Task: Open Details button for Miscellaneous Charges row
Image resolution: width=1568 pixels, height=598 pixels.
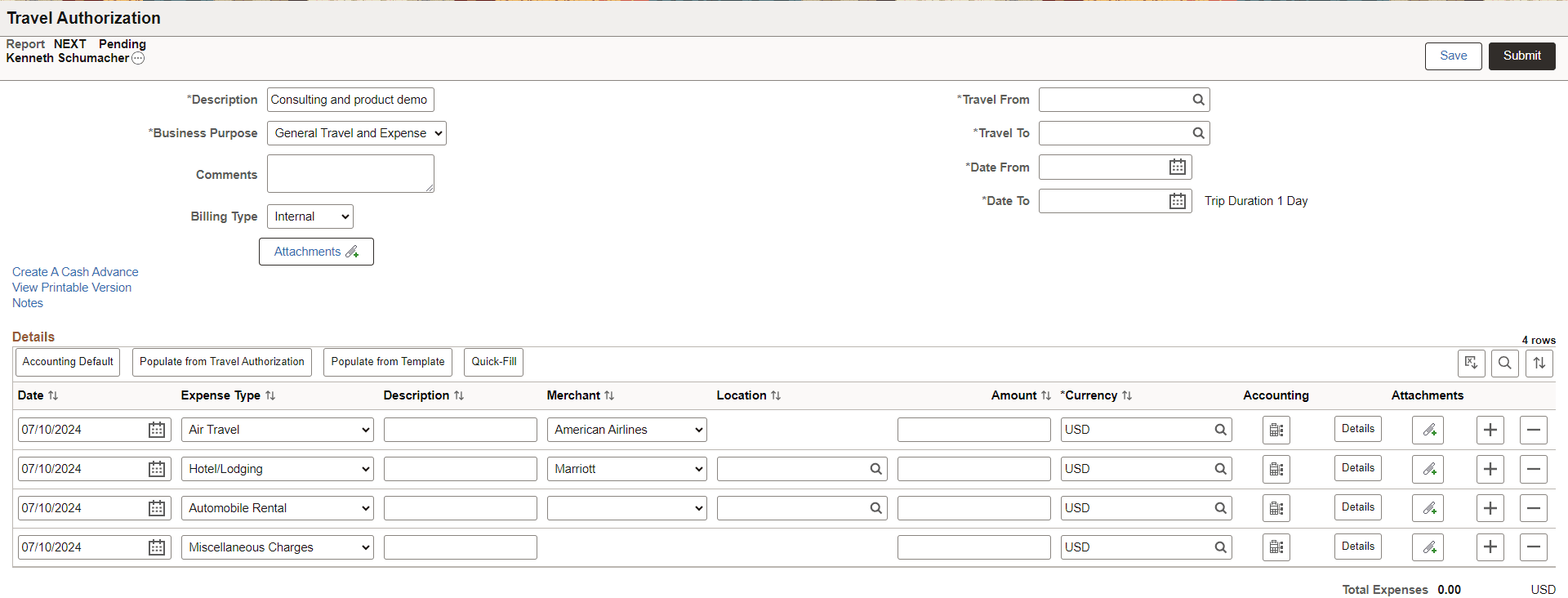Action: coord(1358,547)
